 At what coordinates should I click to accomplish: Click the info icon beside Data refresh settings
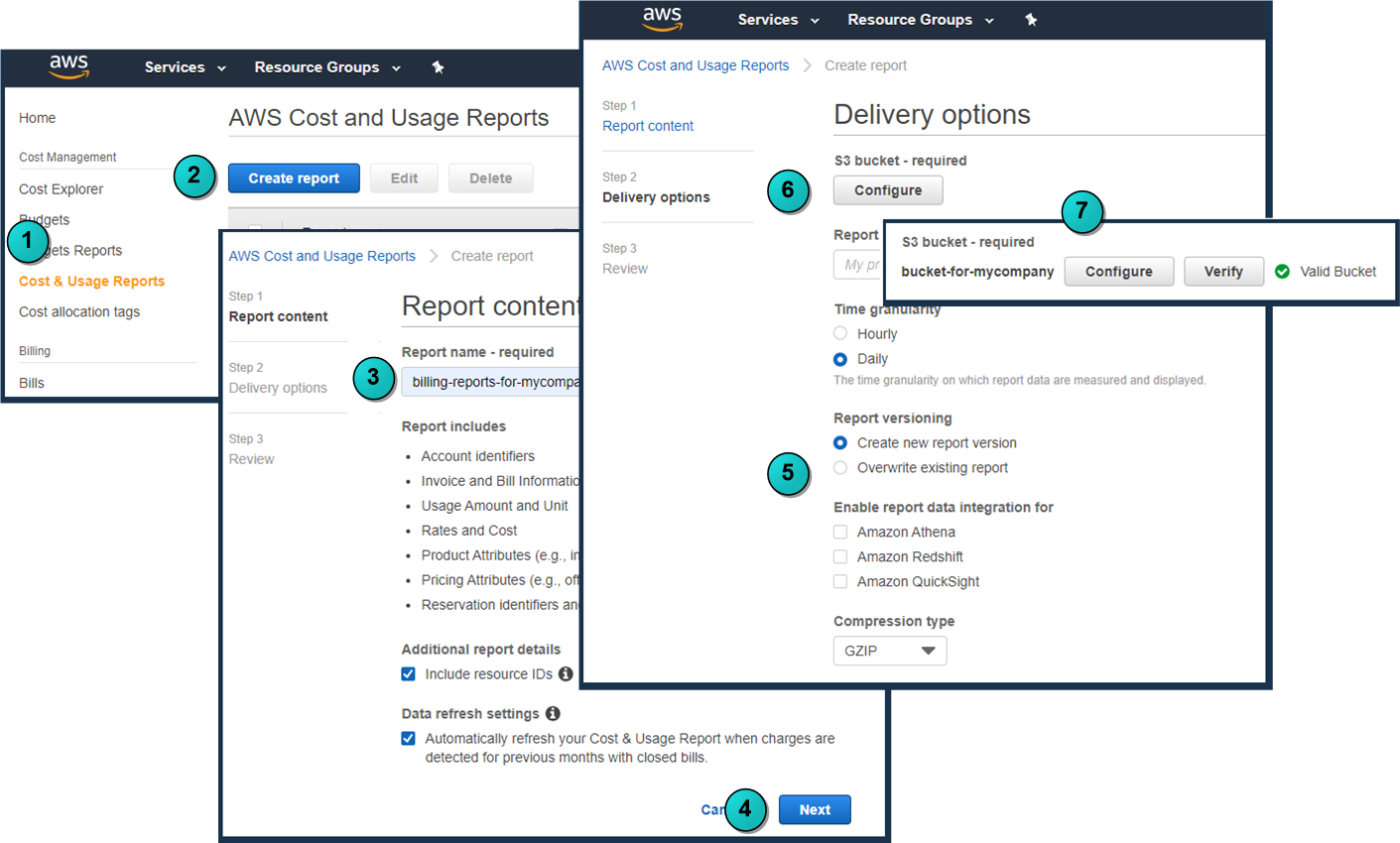click(x=553, y=714)
